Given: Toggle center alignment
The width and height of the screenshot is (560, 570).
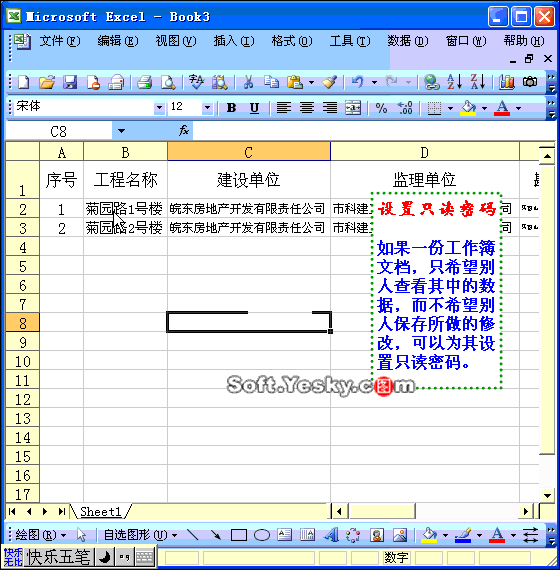Looking at the screenshot, I should pyautogui.click(x=307, y=108).
